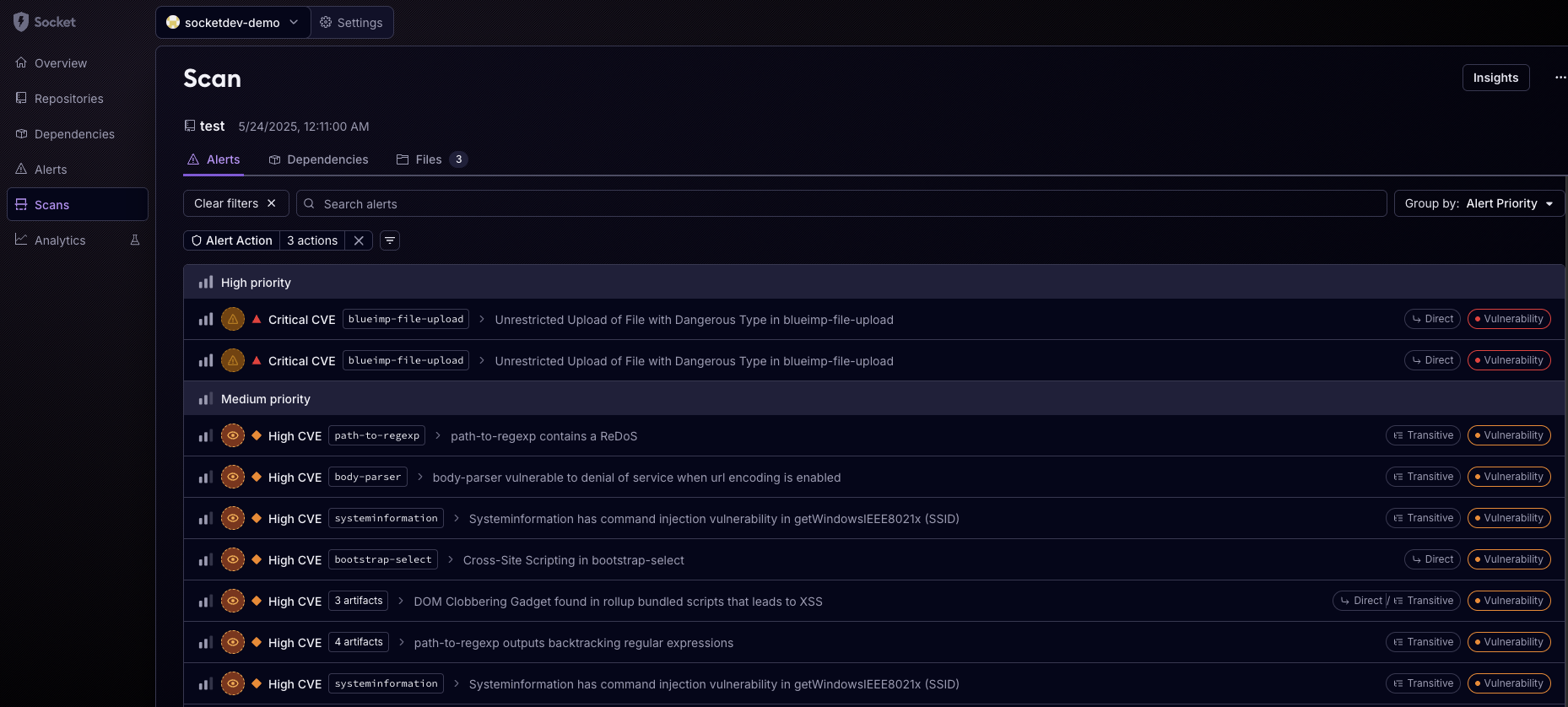This screenshot has width=1568, height=707.
Task: Edit the 3 actions filter value
Action: [312, 240]
